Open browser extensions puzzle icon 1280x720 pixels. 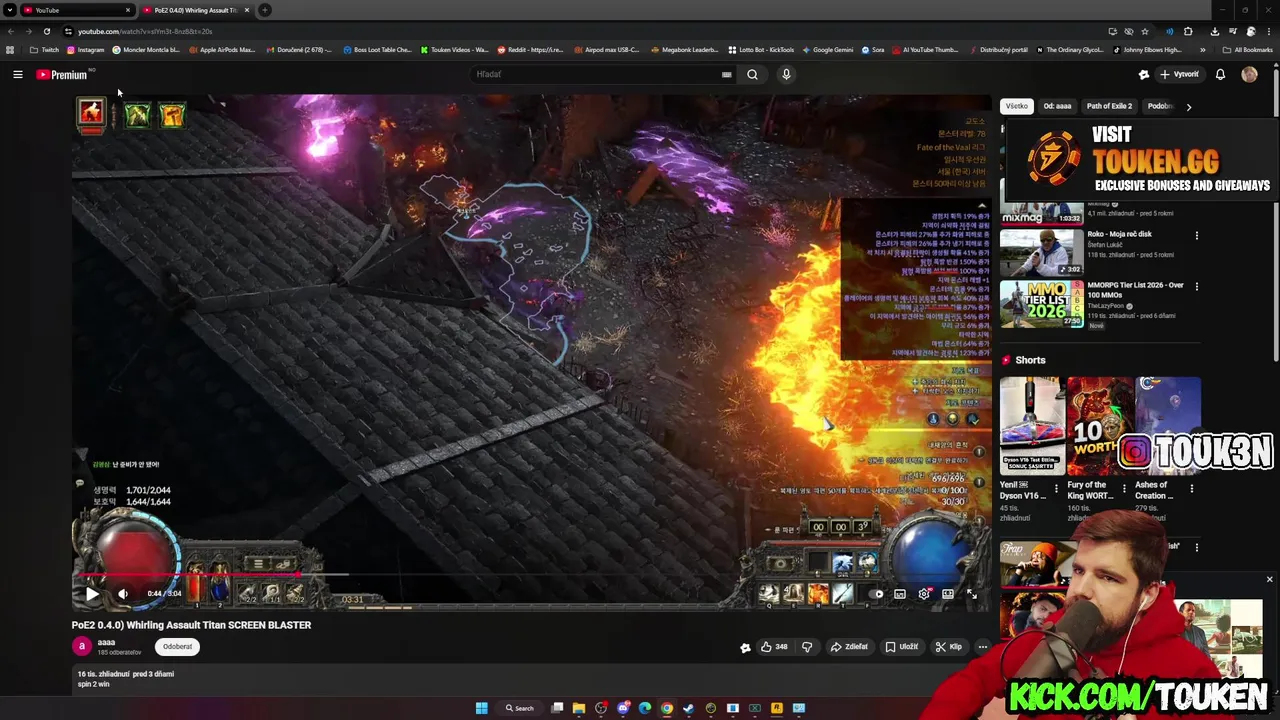pos(1188,31)
